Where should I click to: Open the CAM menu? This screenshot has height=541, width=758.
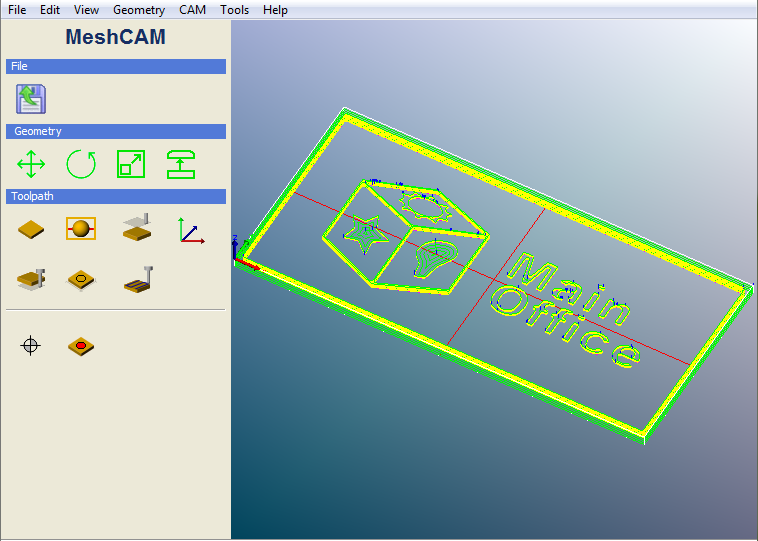click(x=192, y=10)
